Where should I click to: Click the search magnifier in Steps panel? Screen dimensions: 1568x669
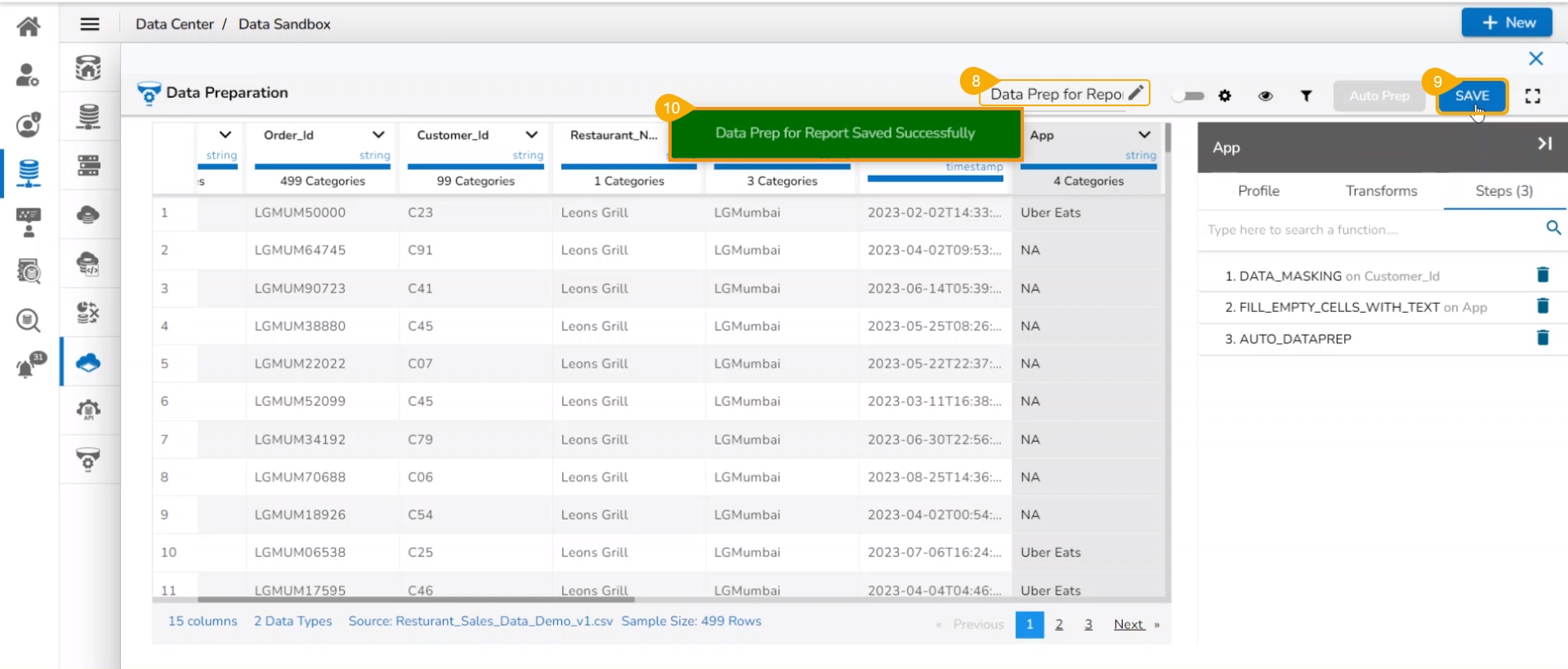1552,229
